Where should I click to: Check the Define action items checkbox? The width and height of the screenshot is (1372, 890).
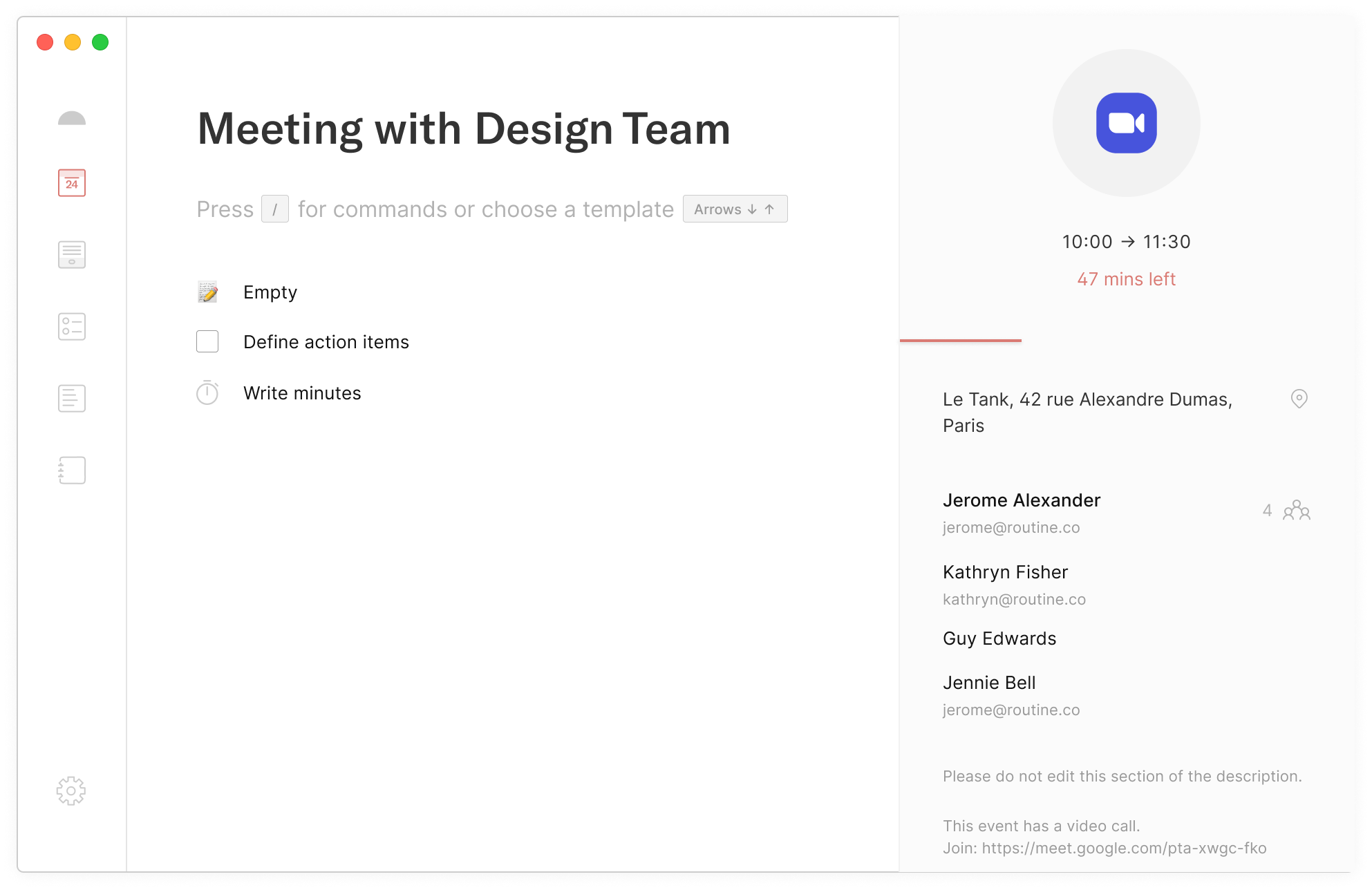tap(207, 341)
